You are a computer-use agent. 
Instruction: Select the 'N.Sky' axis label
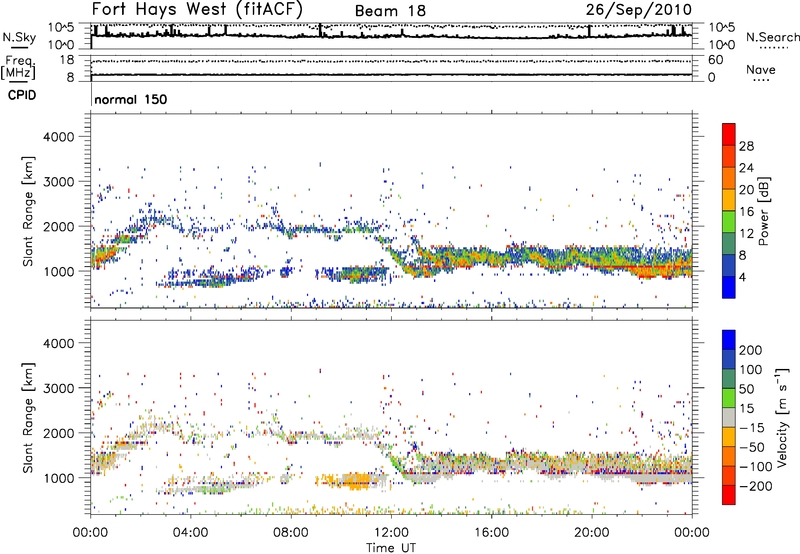tap(19, 37)
